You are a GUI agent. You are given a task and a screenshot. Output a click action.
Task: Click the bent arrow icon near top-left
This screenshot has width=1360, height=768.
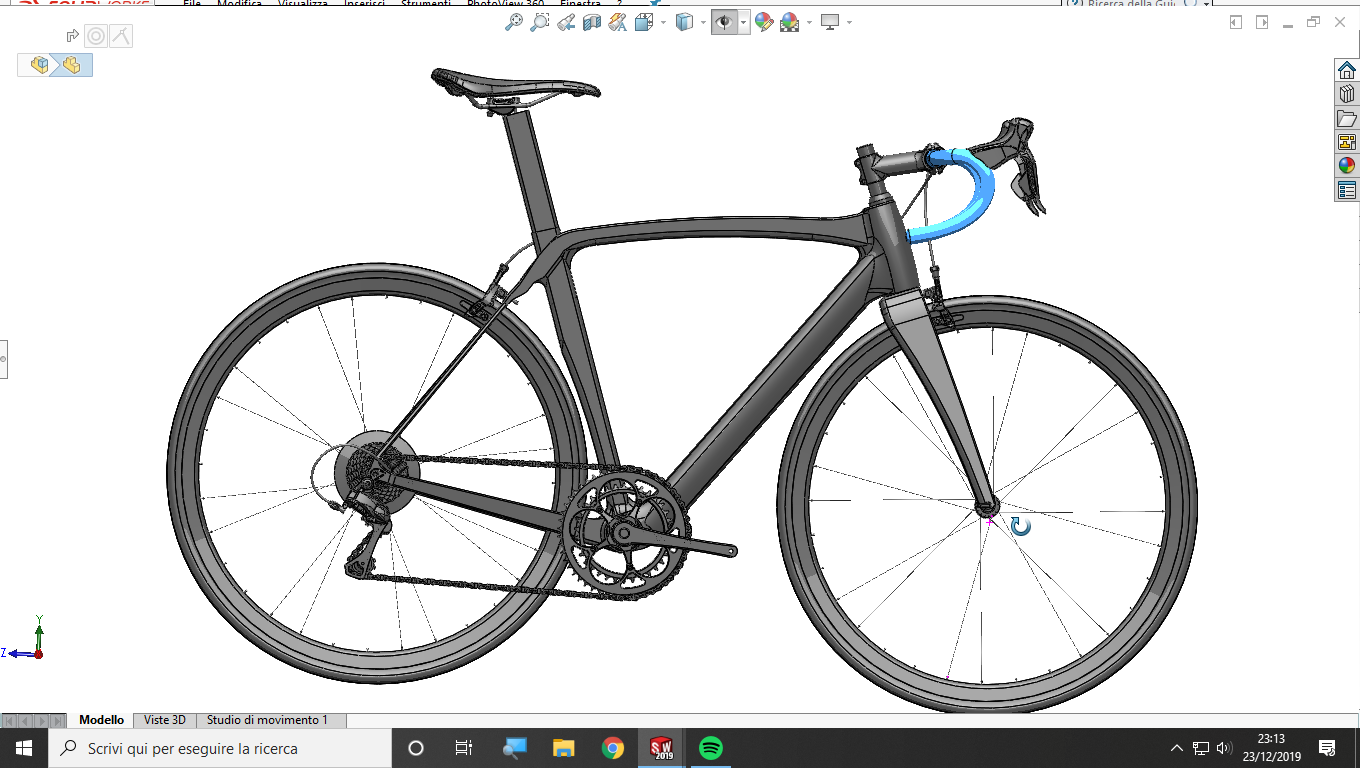[72, 36]
